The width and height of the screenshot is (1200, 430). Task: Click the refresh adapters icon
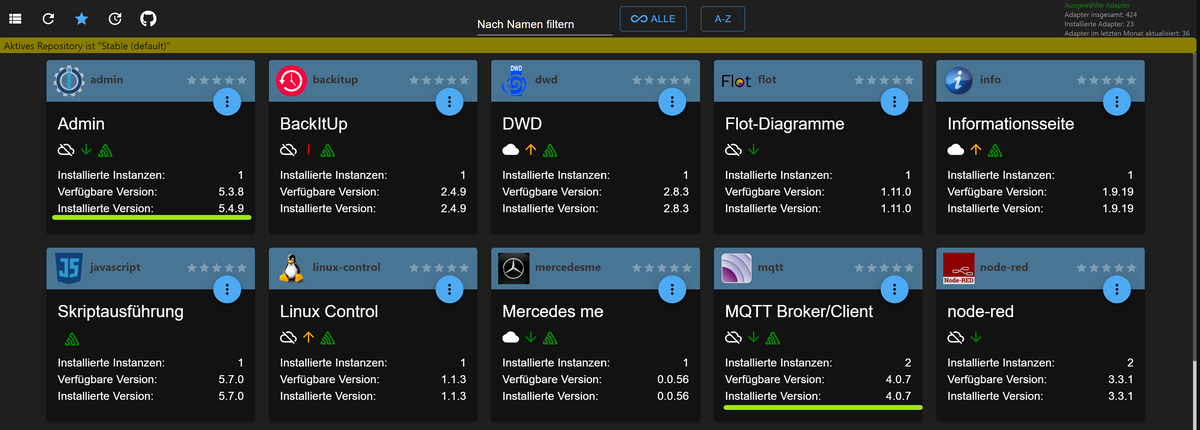coord(48,19)
